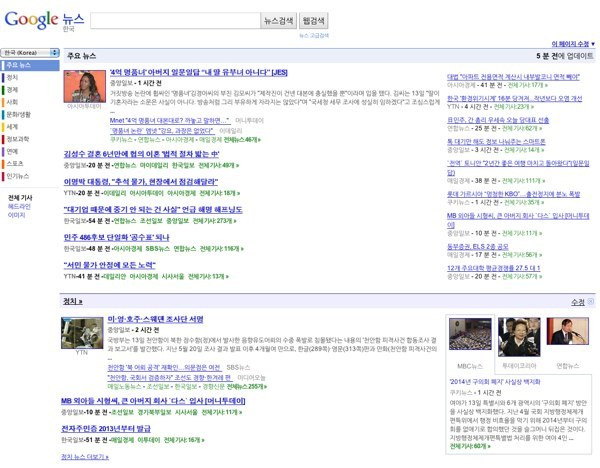Image resolution: width=600 pixels, height=468 pixels.
Task: Select the 연합뉴스 image thumbnail tab
Action: (x=567, y=331)
